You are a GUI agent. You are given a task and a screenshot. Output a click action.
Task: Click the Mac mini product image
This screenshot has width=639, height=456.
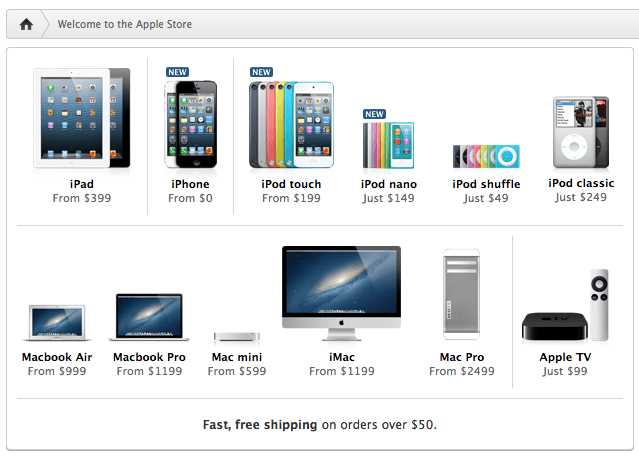click(x=237, y=337)
